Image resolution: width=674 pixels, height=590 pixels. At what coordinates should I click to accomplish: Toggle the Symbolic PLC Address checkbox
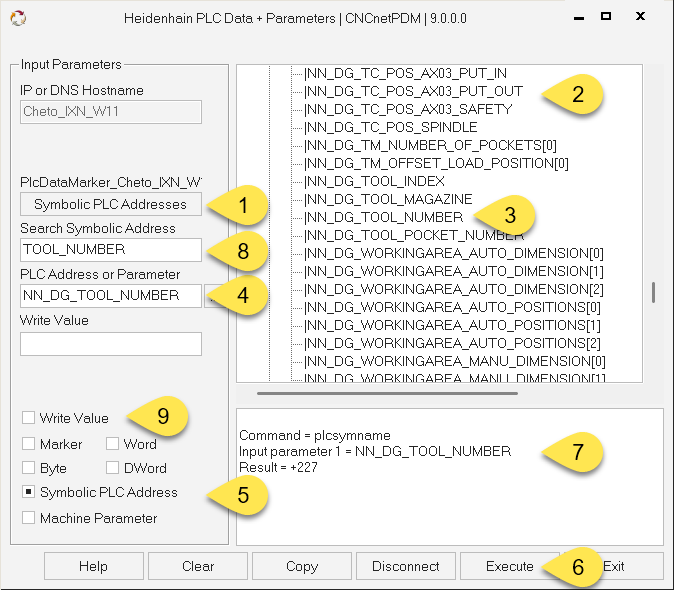(x=28, y=492)
